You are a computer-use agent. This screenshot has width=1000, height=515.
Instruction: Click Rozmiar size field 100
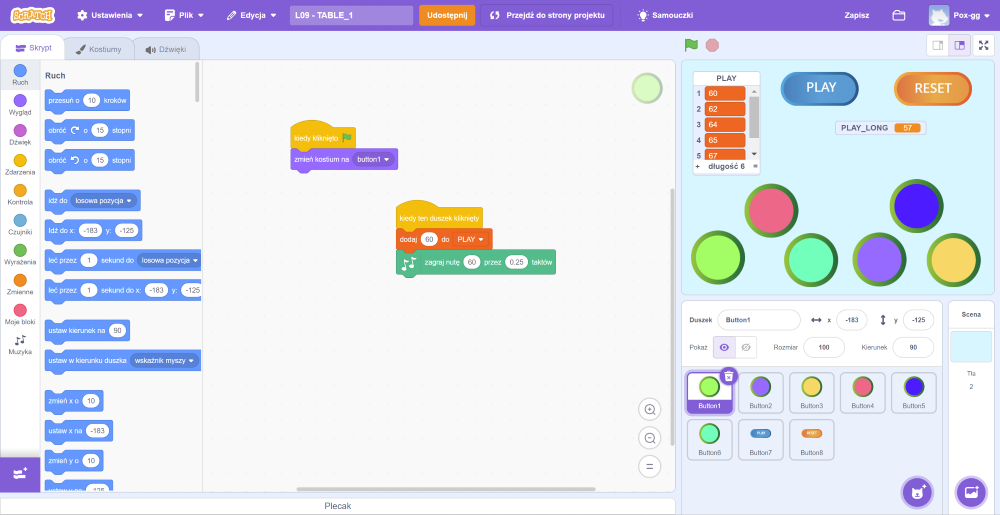823,347
